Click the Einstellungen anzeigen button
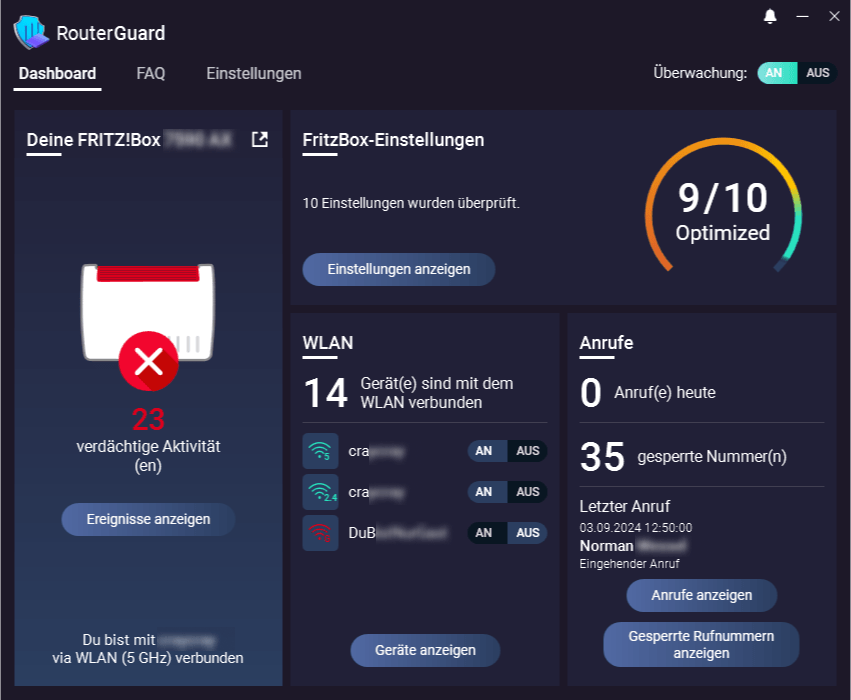851x700 pixels. click(398, 269)
